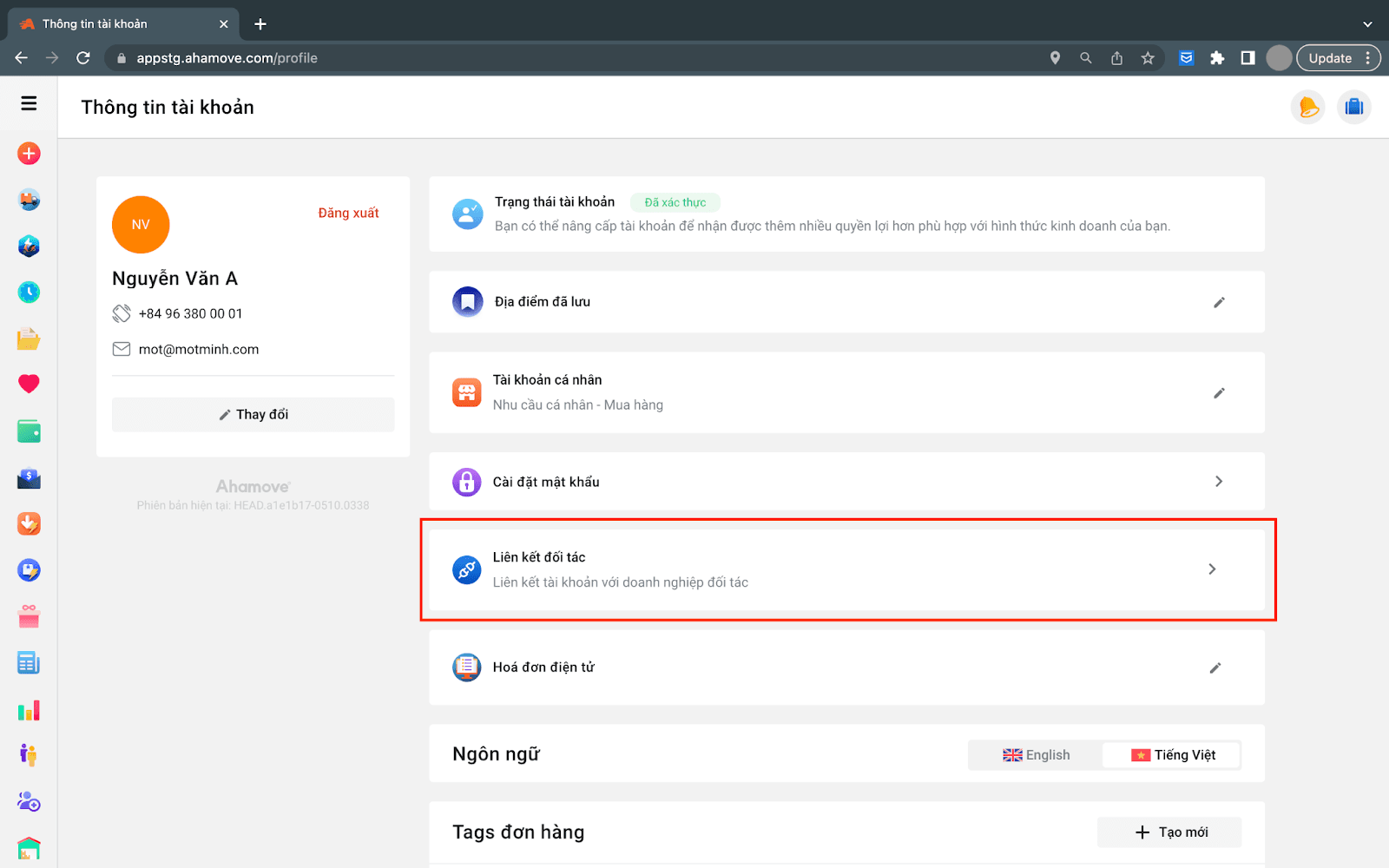Open the blue suitcase icon top right
Screen dimensions: 1389x868
(1353, 108)
